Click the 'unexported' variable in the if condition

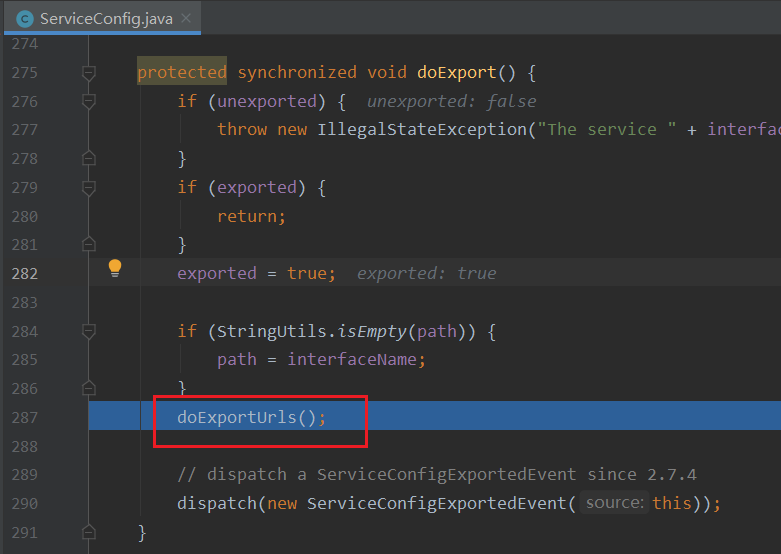point(267,101)
